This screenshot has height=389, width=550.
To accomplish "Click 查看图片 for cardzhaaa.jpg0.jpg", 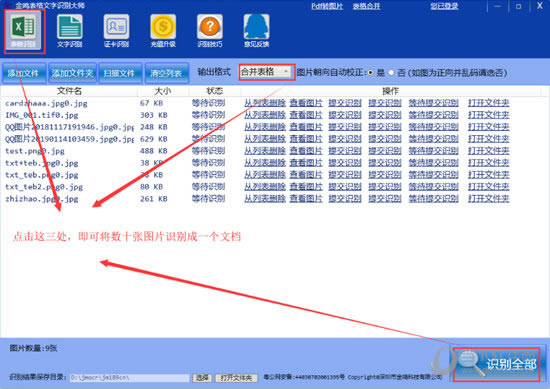I will click(306, 103).
